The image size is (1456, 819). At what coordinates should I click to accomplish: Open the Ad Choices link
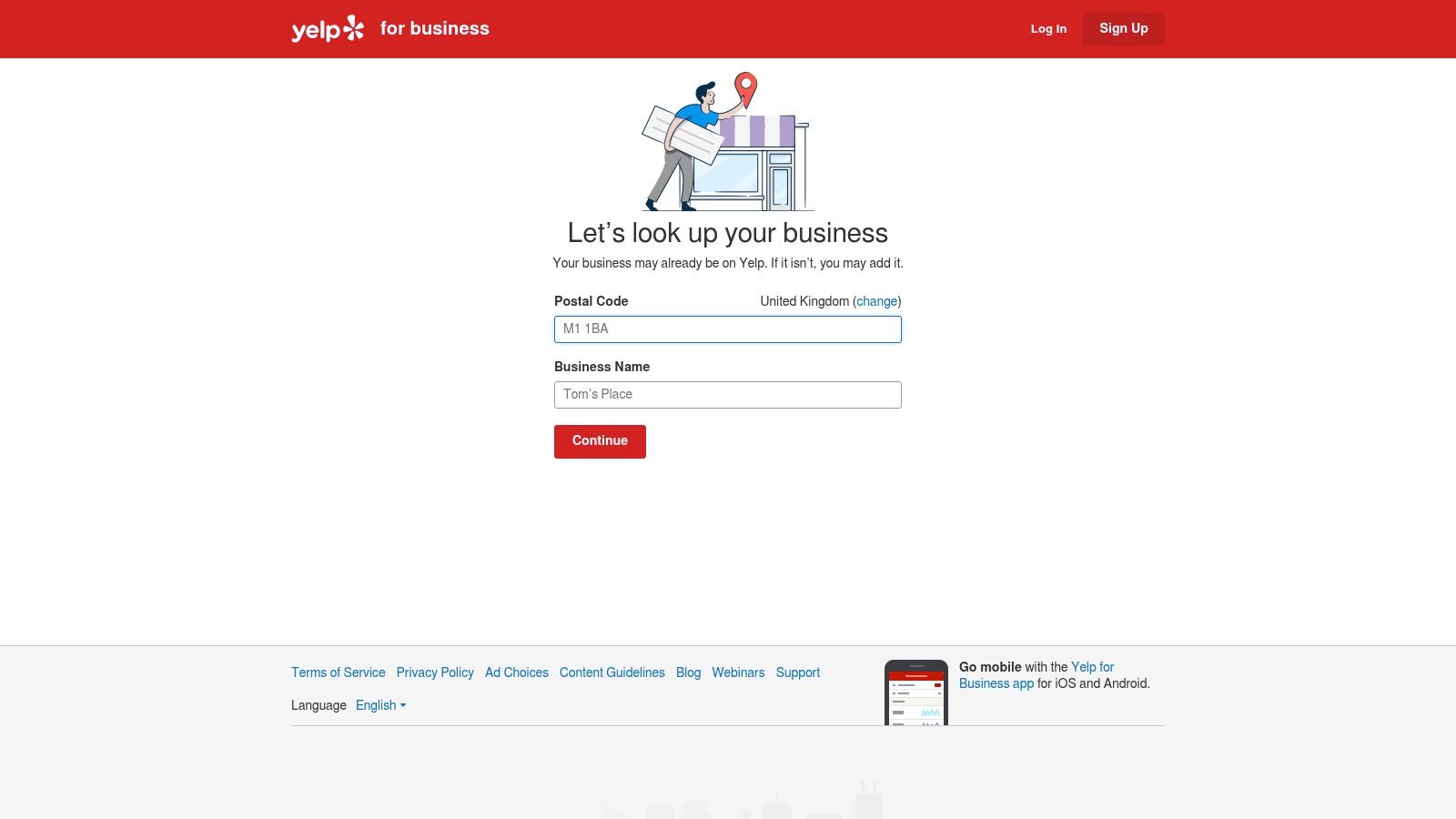point(517,672)
